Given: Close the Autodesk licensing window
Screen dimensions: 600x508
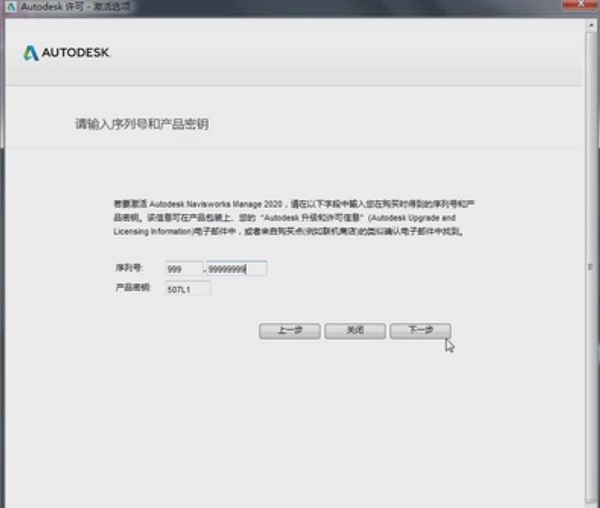Looking at the screenshot, I should click(580, 4).
